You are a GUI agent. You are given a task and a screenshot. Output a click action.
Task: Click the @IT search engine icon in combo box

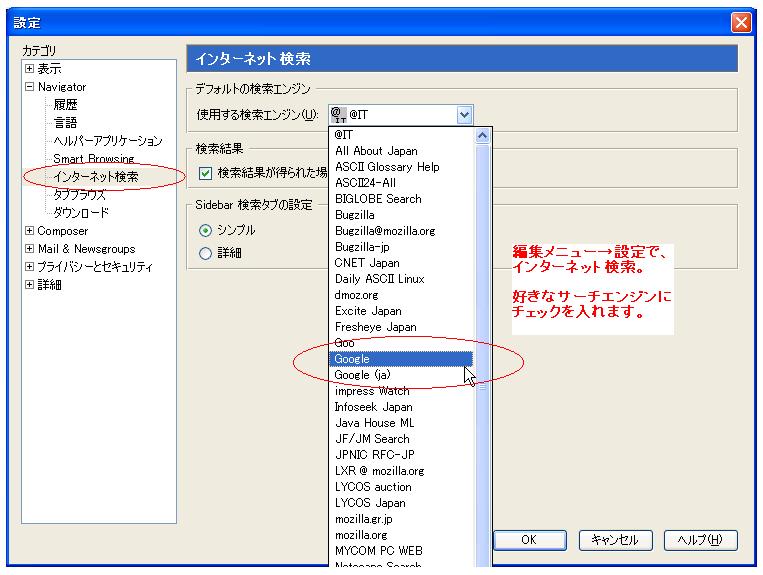[x=338, y=115]
